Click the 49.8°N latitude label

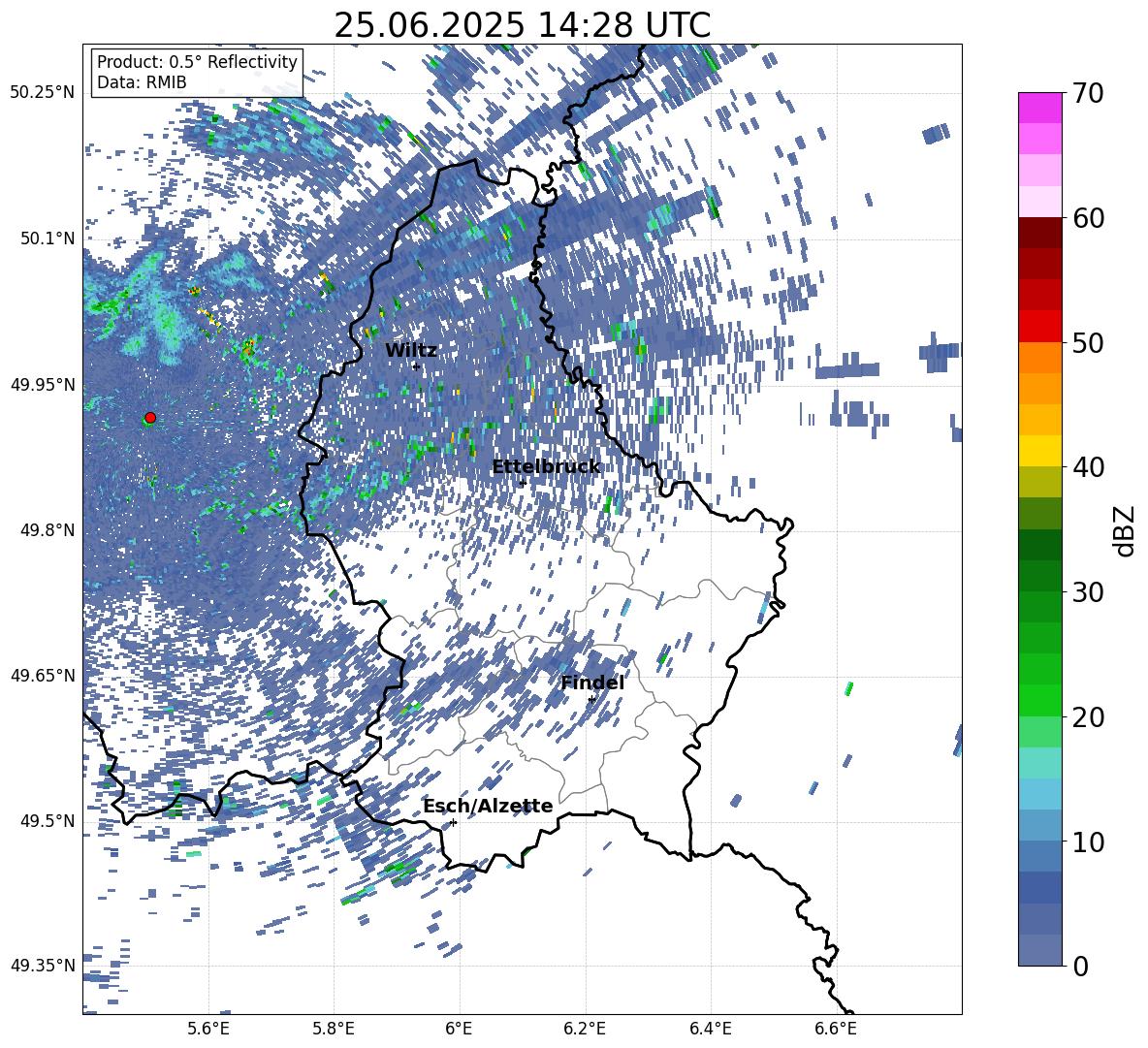(x=48, y=530)
